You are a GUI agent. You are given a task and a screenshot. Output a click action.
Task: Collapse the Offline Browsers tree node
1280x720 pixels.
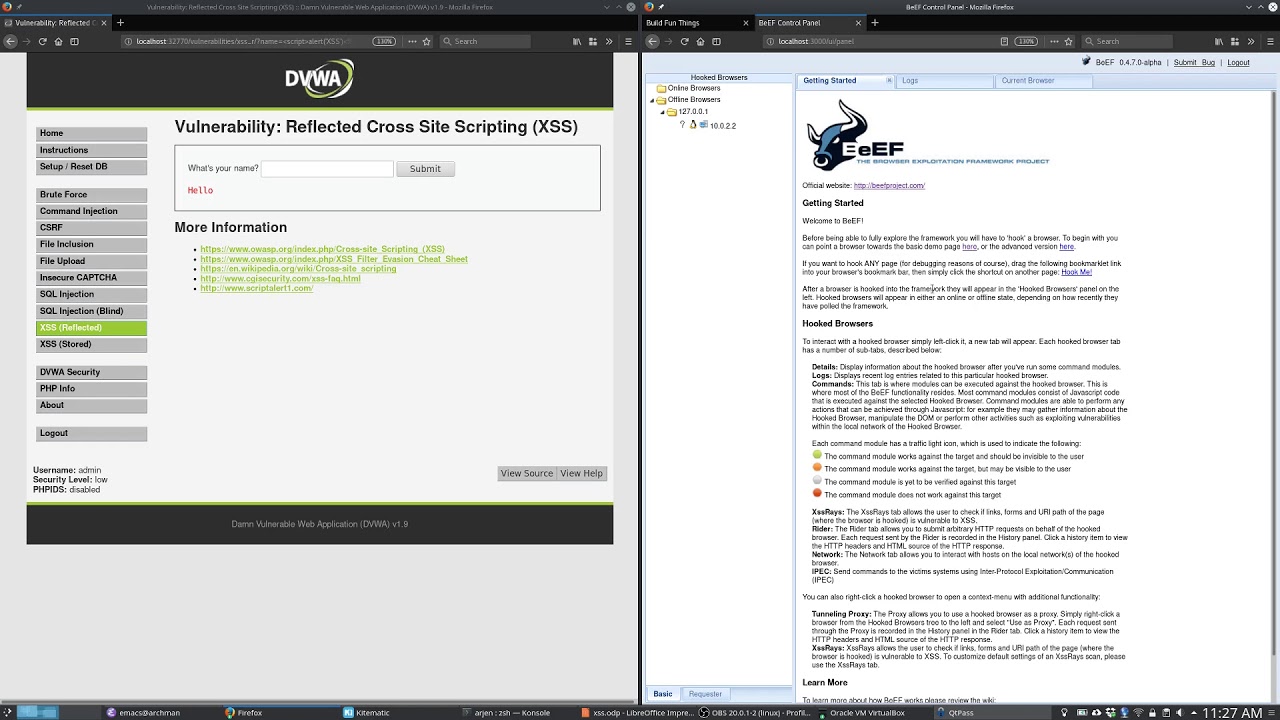pyautogui.click(x=652, y=100)
